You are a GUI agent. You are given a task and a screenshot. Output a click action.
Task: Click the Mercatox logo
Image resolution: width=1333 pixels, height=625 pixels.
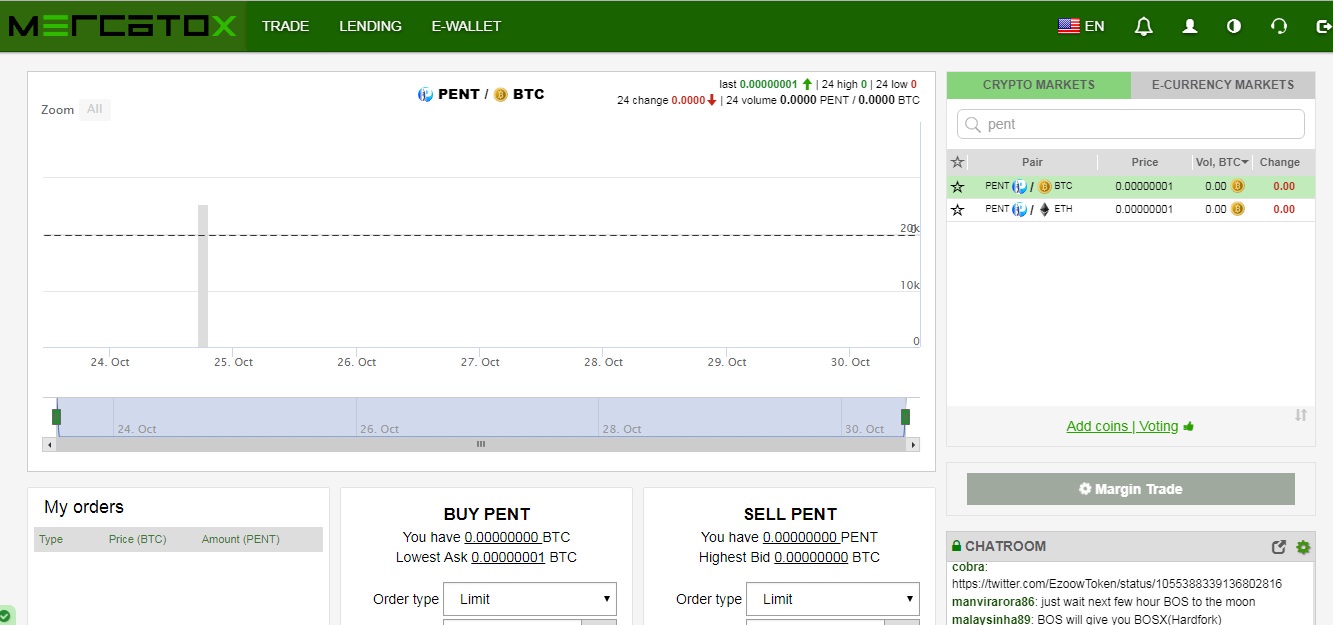122,26
